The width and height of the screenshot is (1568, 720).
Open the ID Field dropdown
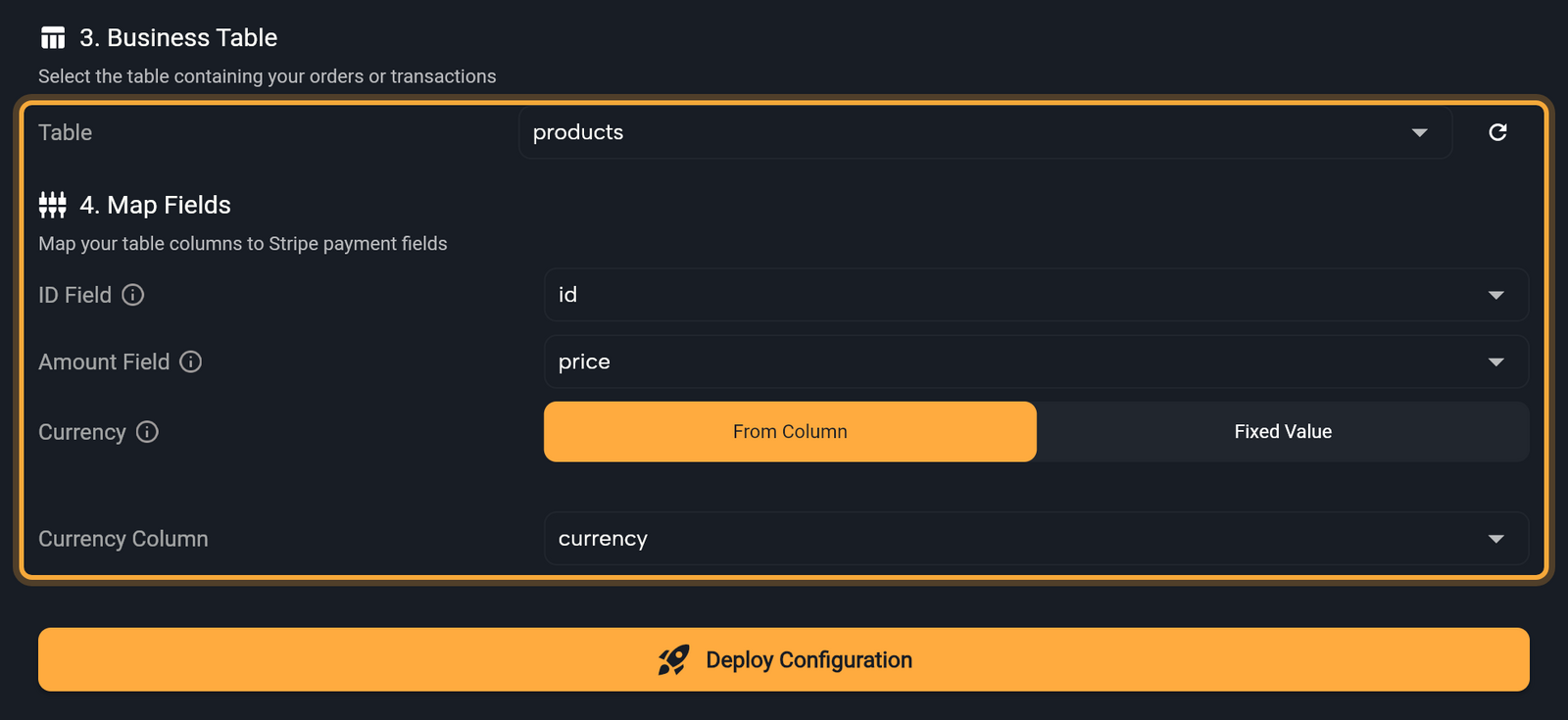pyautogui.click(x=1036, y=295)
